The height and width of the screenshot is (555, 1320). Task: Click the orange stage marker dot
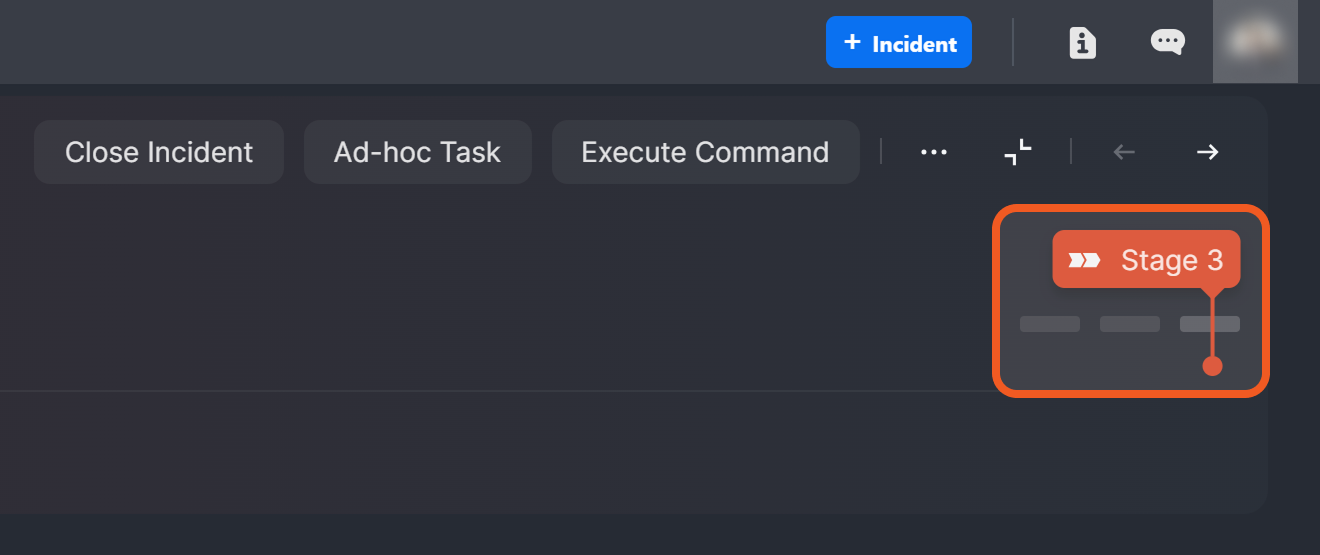1212,366
